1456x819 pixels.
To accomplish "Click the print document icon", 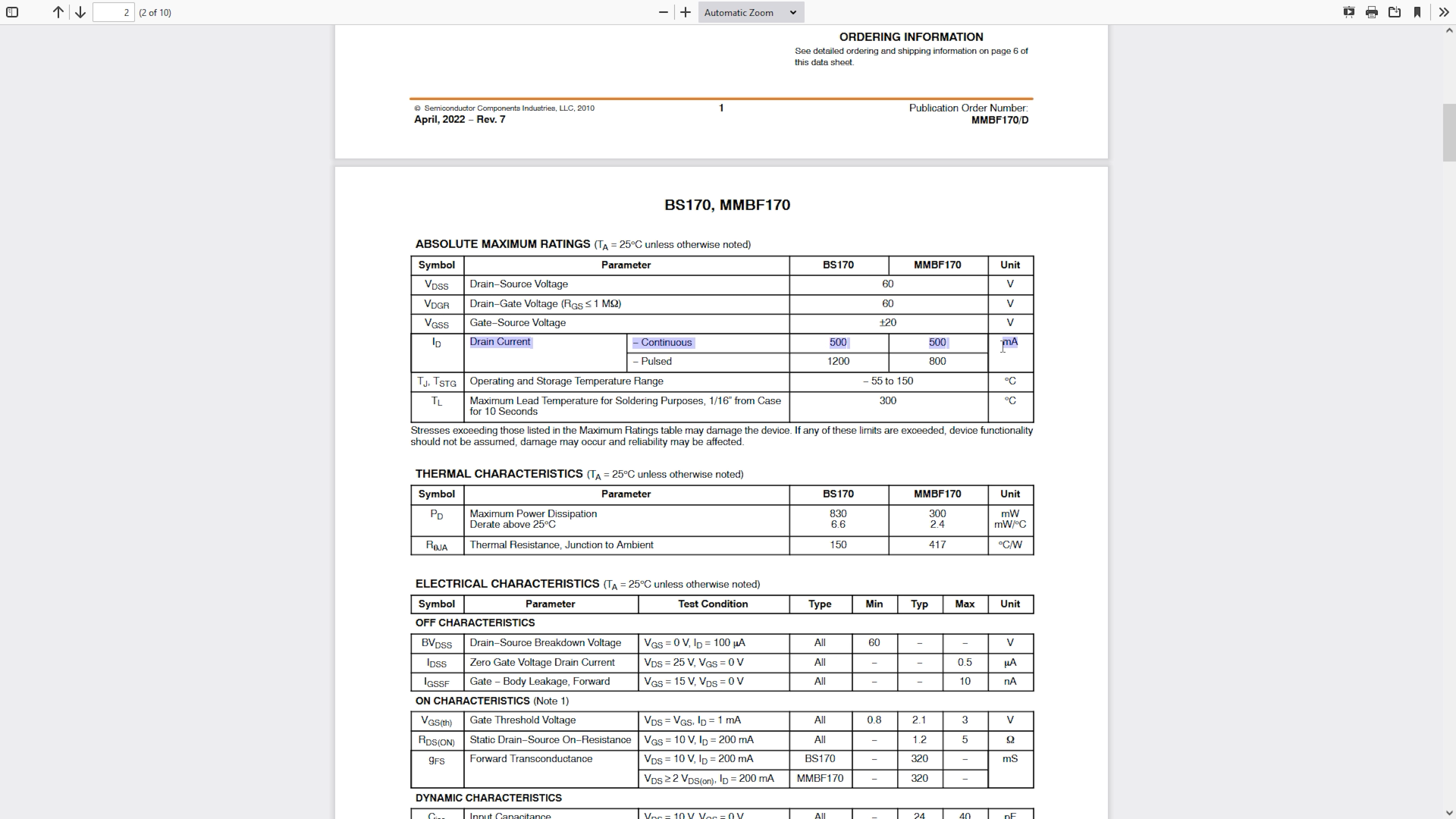I will (x=1371, y=12).
